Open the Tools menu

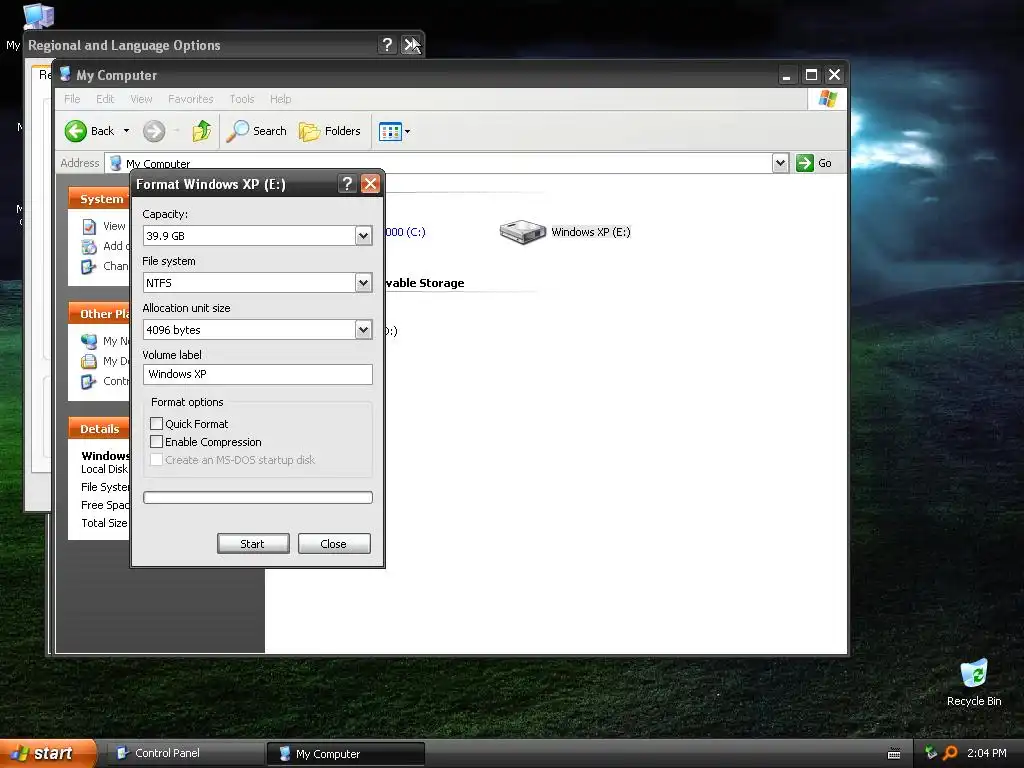[x=242, y=99]
